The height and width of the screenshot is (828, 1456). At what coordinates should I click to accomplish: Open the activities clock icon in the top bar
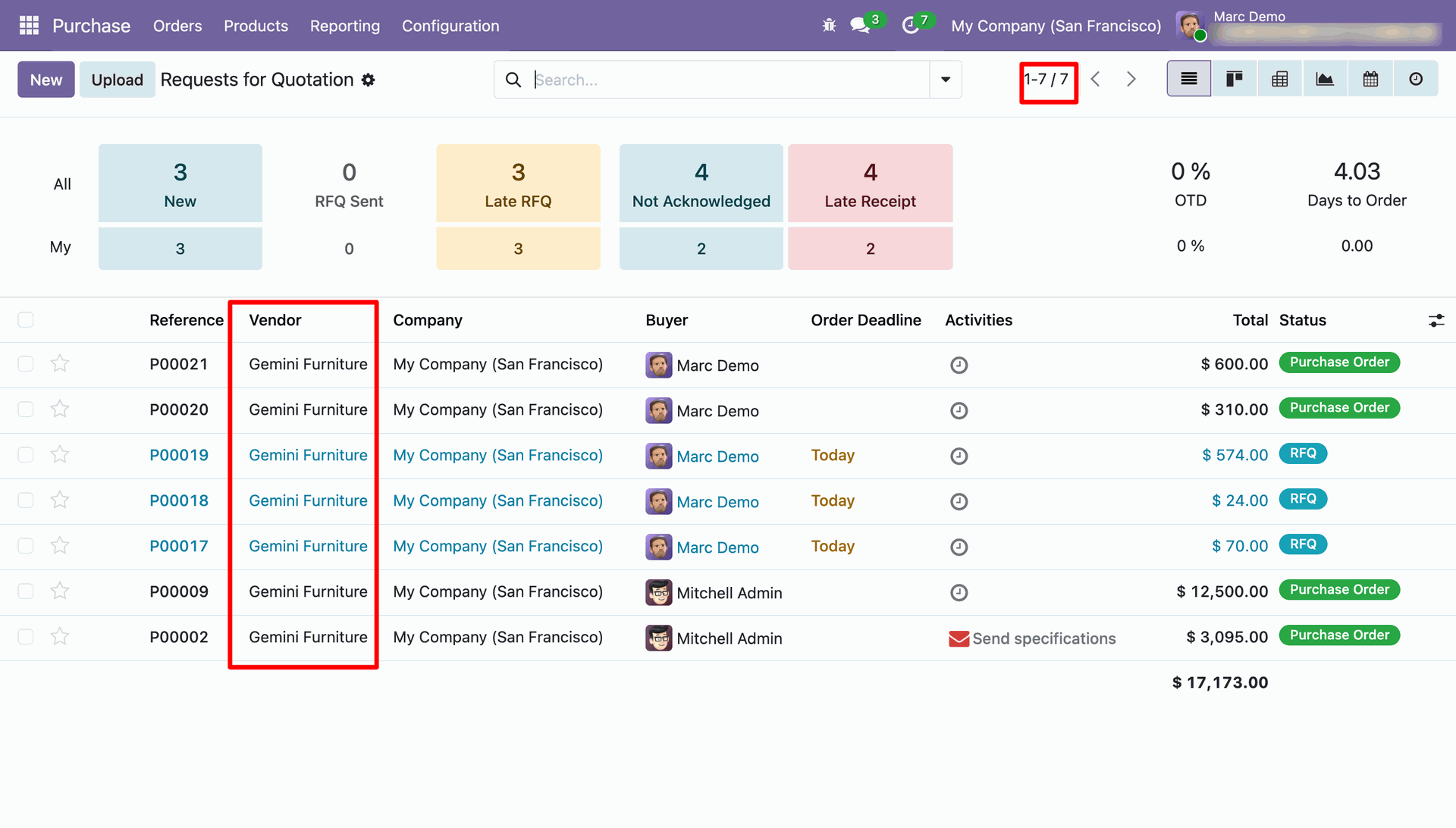coord(910,26)
